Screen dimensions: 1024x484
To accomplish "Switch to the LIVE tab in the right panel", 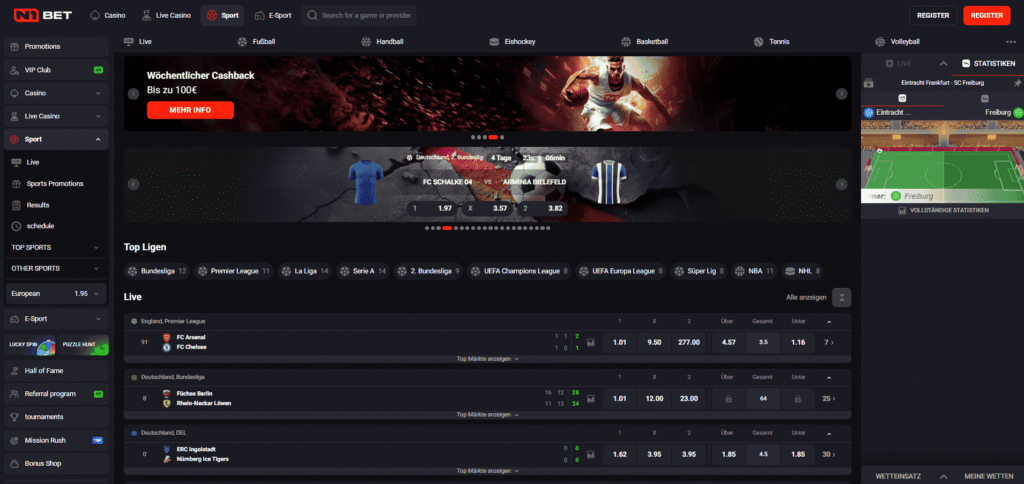I will (899, 63).
